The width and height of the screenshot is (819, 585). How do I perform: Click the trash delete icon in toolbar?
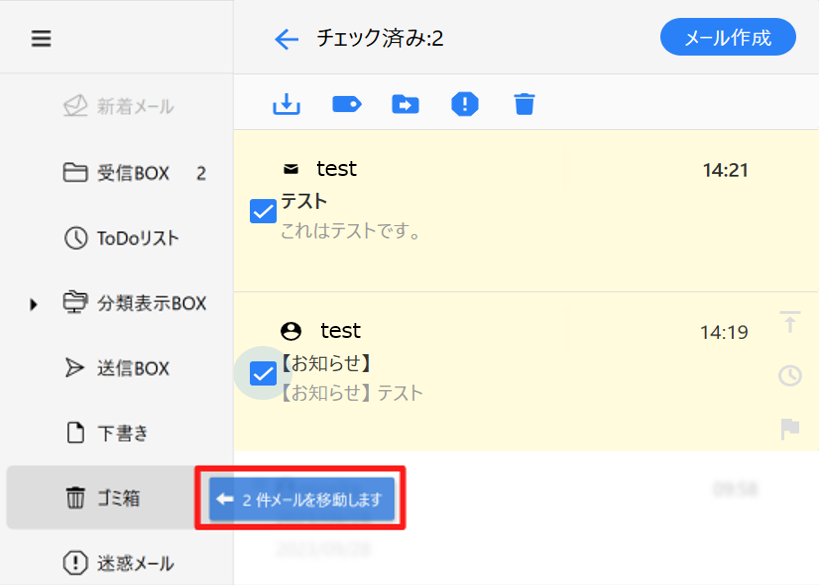click(524, 104)
